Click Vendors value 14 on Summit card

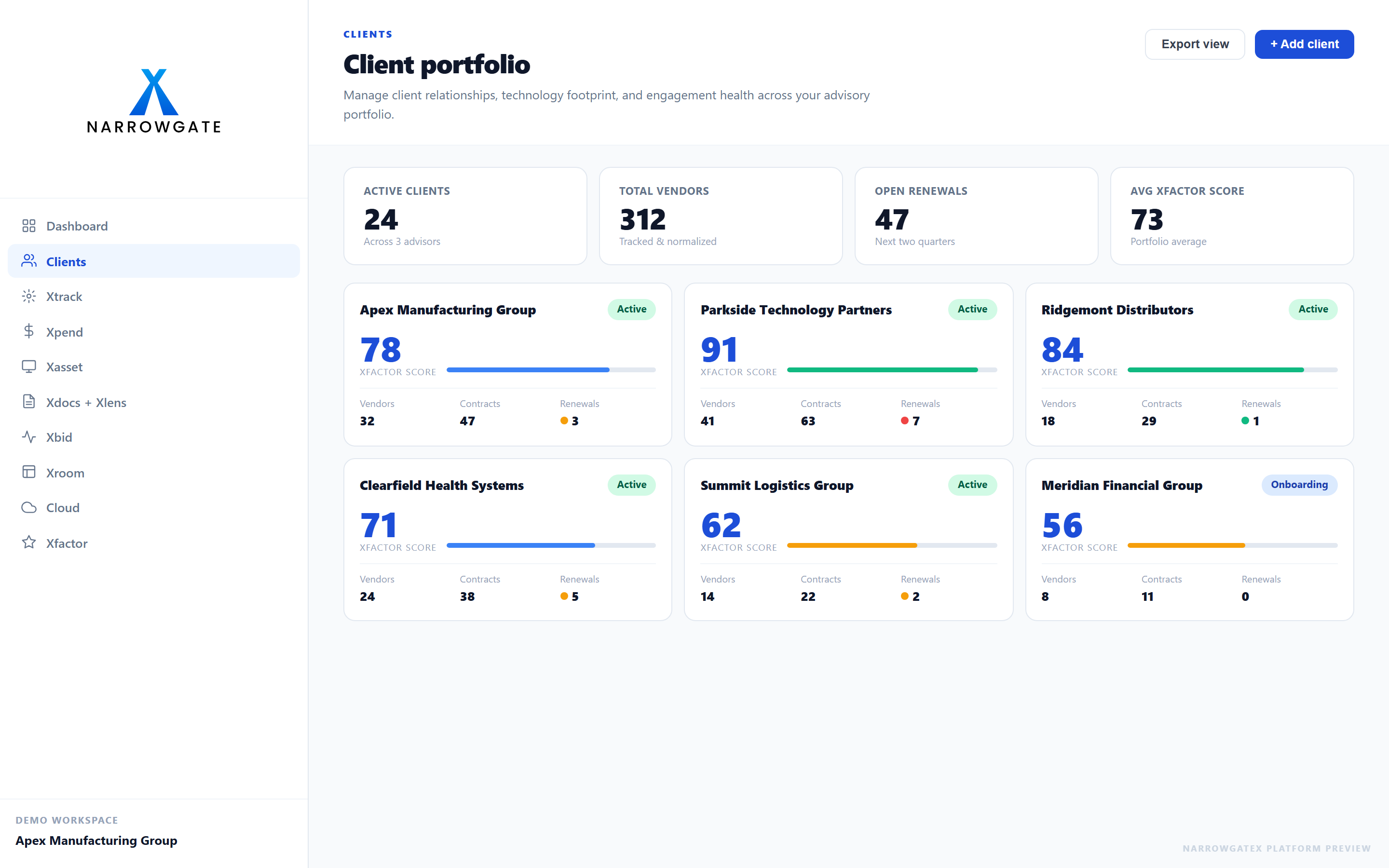[x=708, y=597]
